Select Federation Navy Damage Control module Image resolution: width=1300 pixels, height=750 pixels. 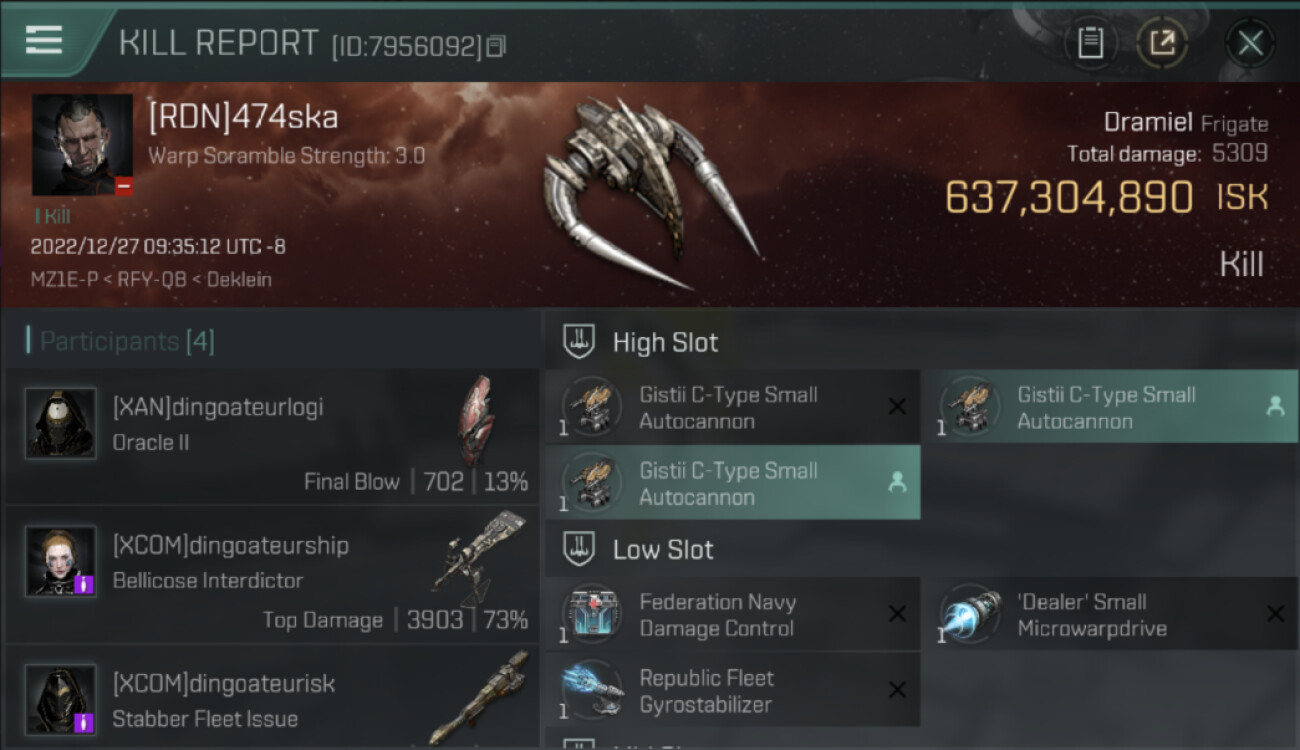(x=732, y=615)
